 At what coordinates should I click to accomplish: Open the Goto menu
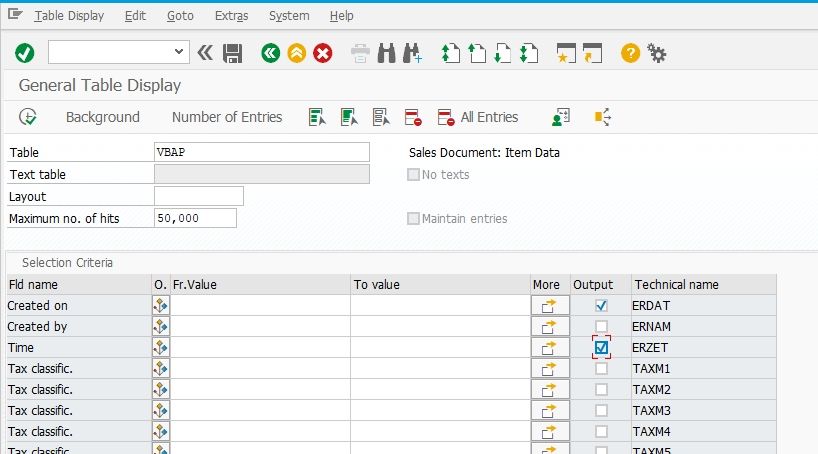tap(181, 16)
